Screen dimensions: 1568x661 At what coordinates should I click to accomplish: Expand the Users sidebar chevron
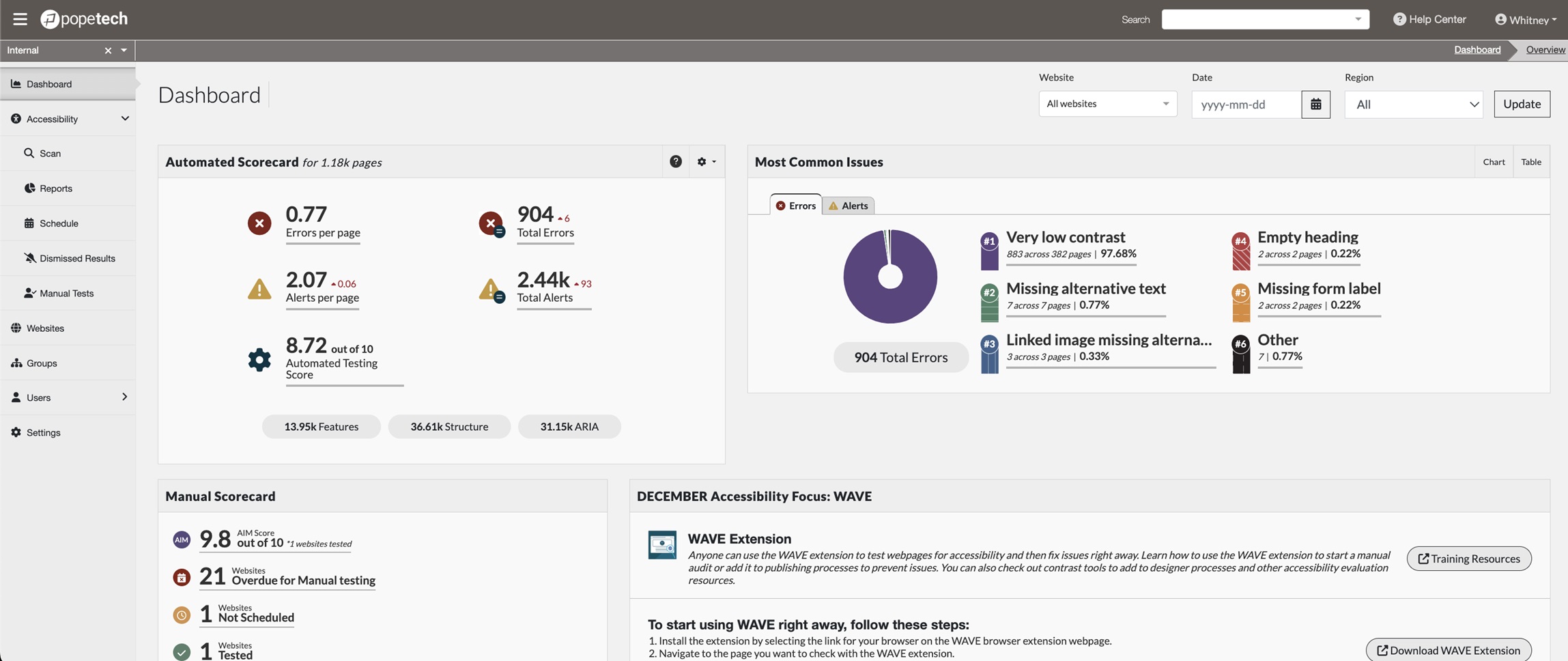[124, 397]
